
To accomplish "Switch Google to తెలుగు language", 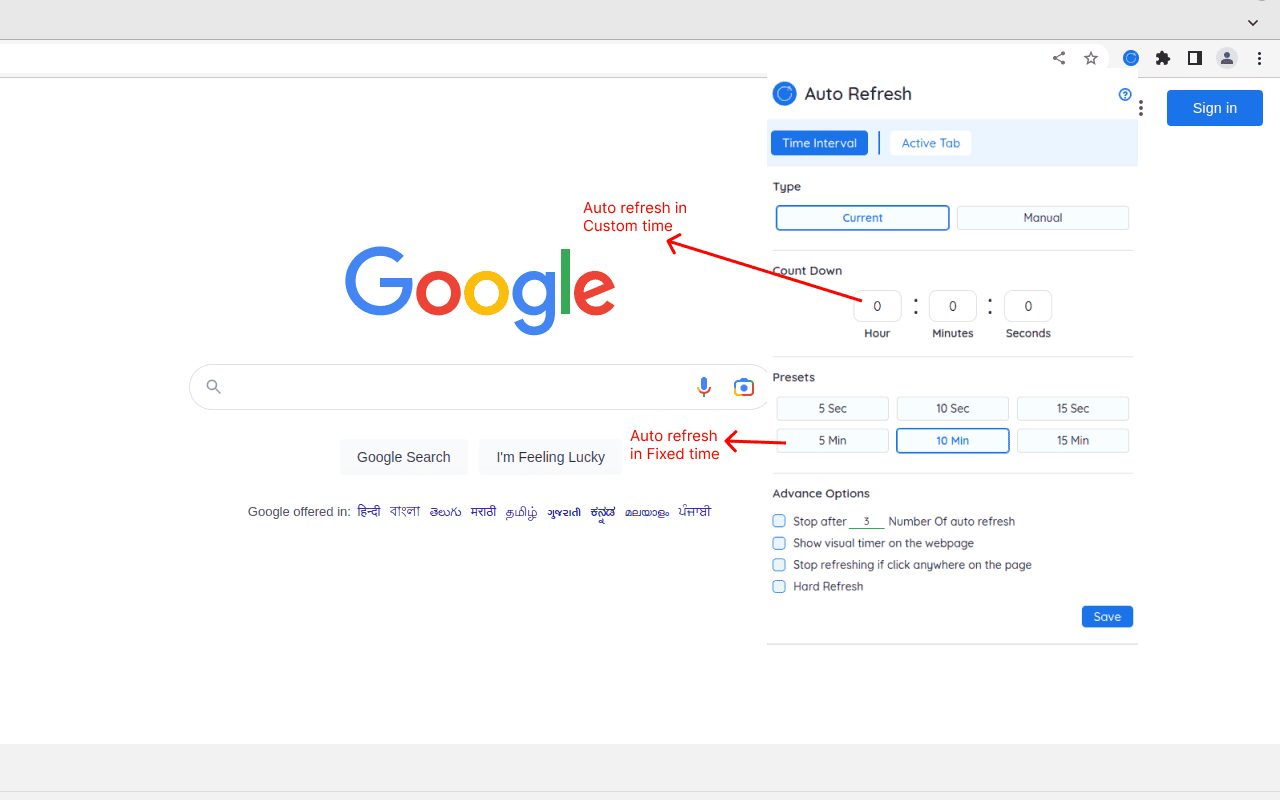I will click(446, 512).
